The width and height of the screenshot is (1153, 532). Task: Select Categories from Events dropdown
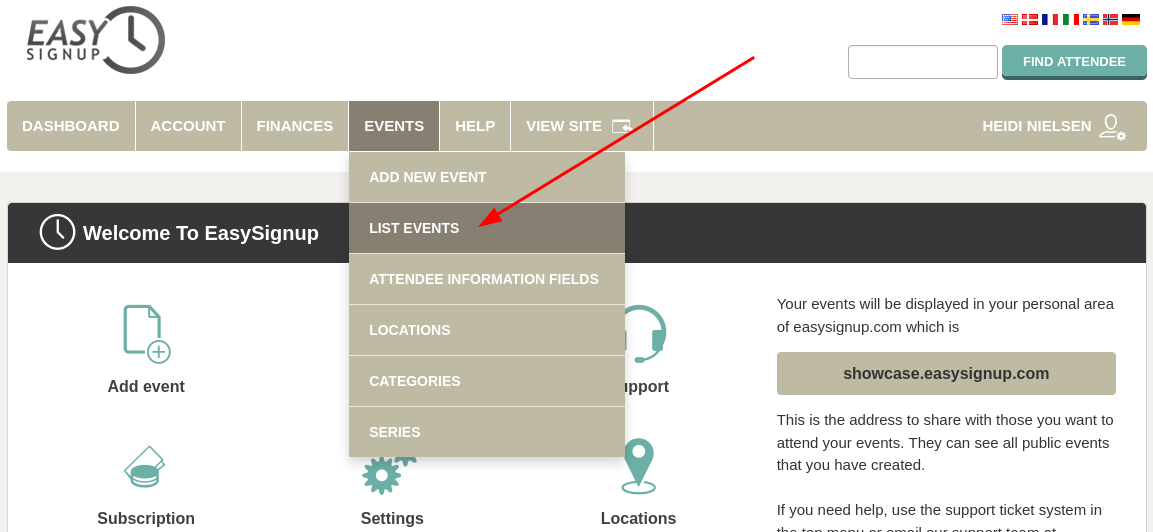click(x=487, y=381)
